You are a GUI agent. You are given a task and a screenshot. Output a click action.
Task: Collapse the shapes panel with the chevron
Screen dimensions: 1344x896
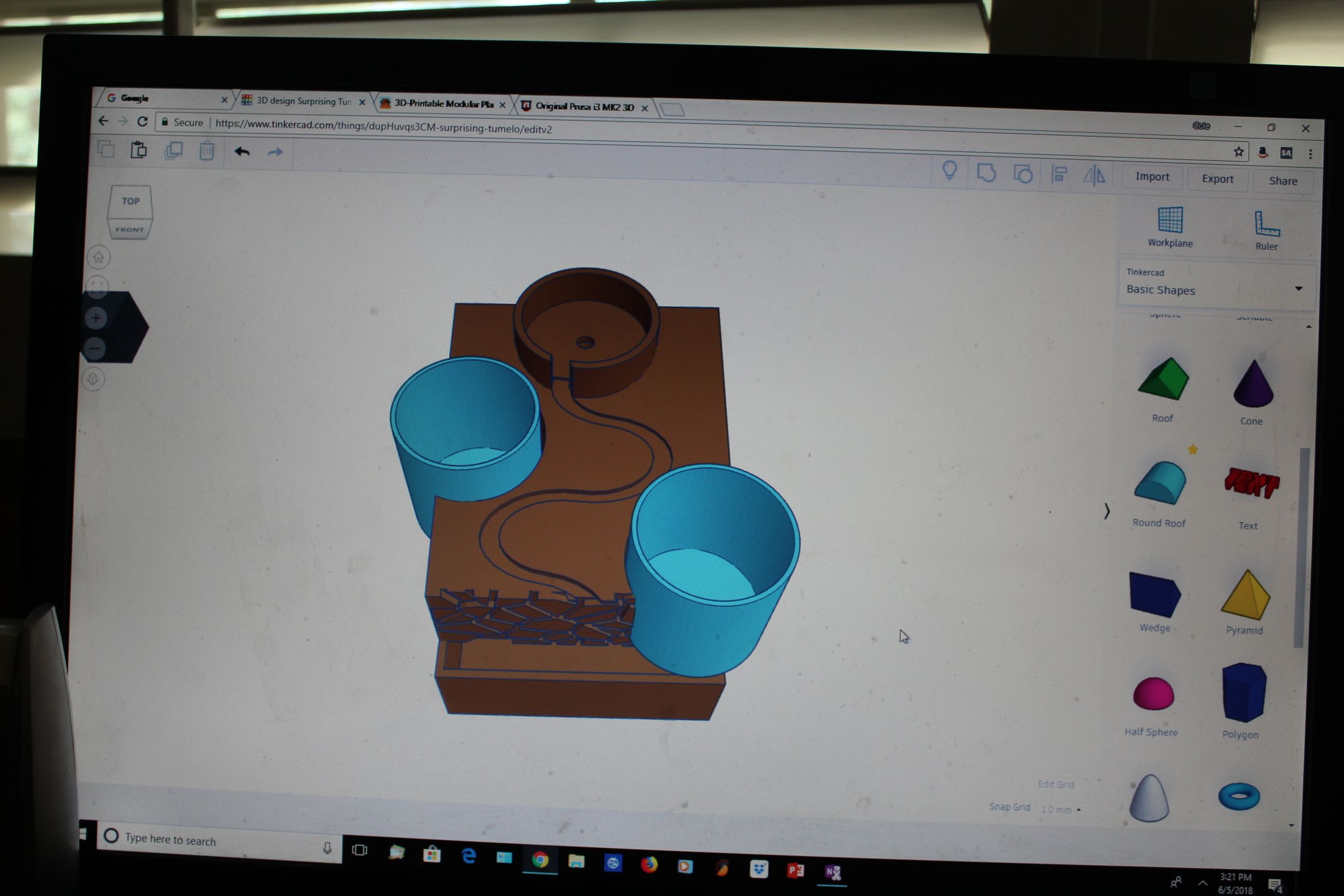(x=1107, y=512)
